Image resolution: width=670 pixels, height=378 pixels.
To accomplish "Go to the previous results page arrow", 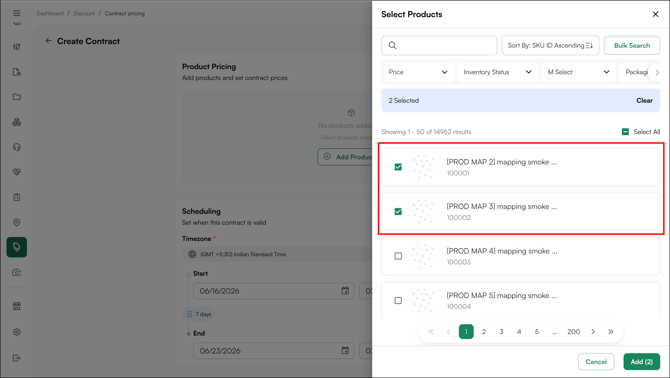I will click(x=449, y=331).
